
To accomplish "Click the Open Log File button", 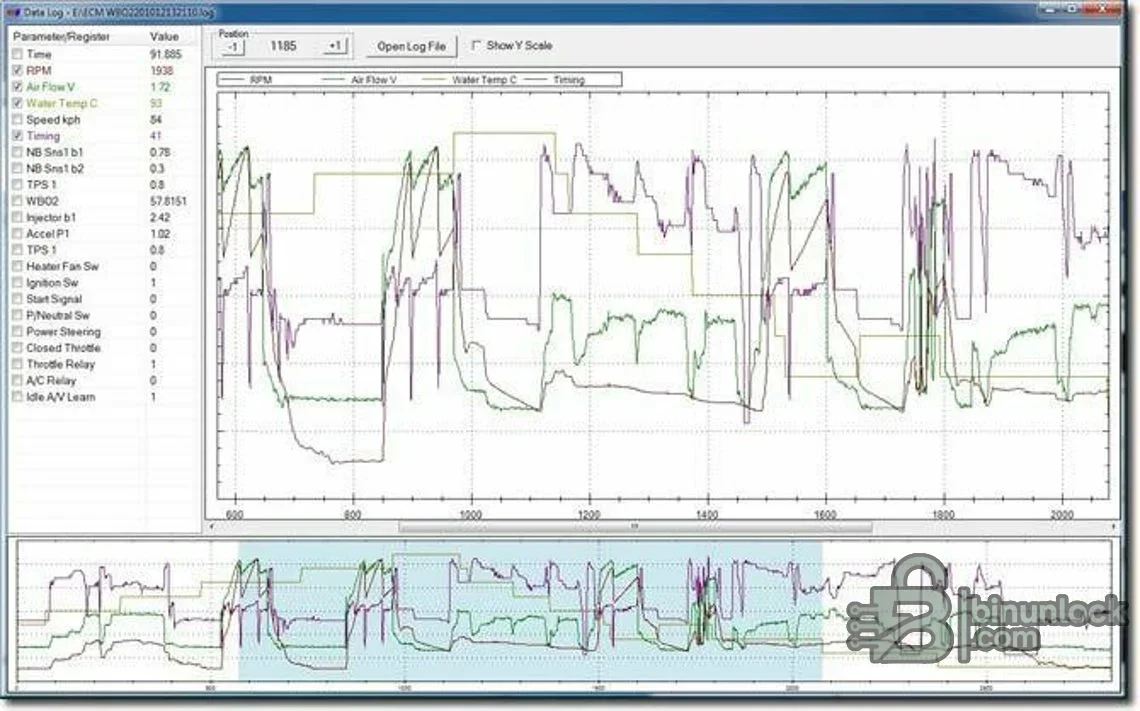I will pyautogui.click(x=412, y=47).
